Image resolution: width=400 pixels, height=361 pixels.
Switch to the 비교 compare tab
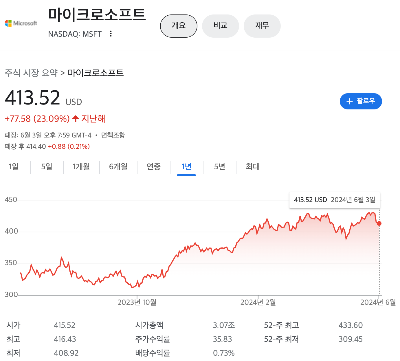coord(220,26)
